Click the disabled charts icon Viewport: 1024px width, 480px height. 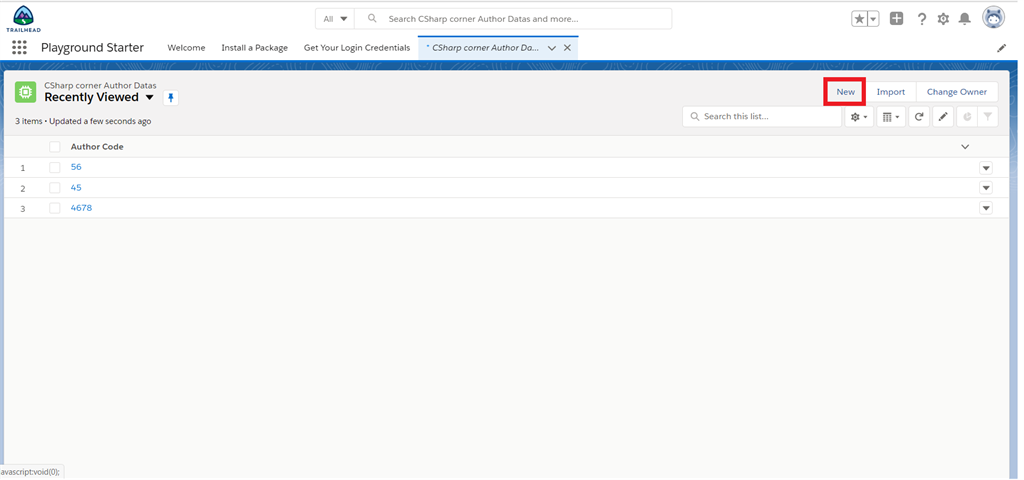click(967, 117)
